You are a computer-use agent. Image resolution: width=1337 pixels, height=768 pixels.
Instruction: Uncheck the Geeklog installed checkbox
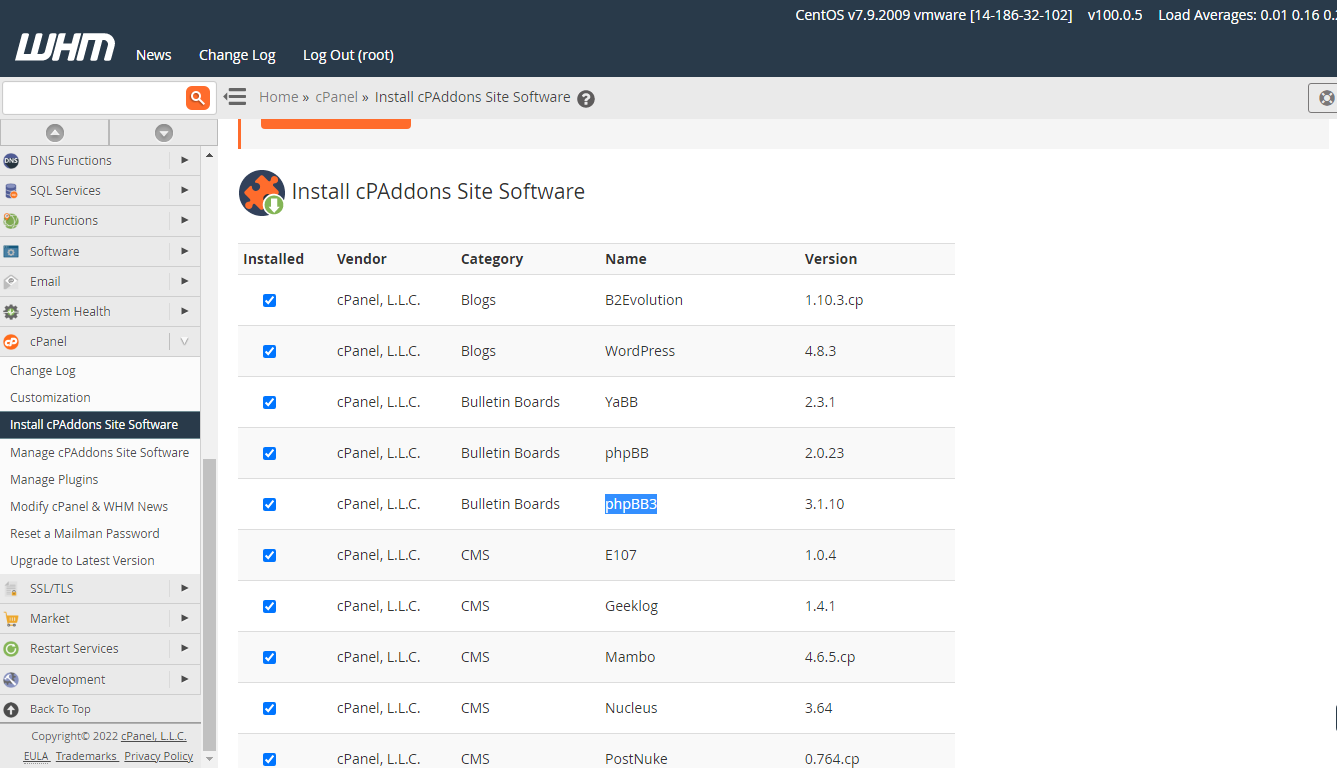269,606
